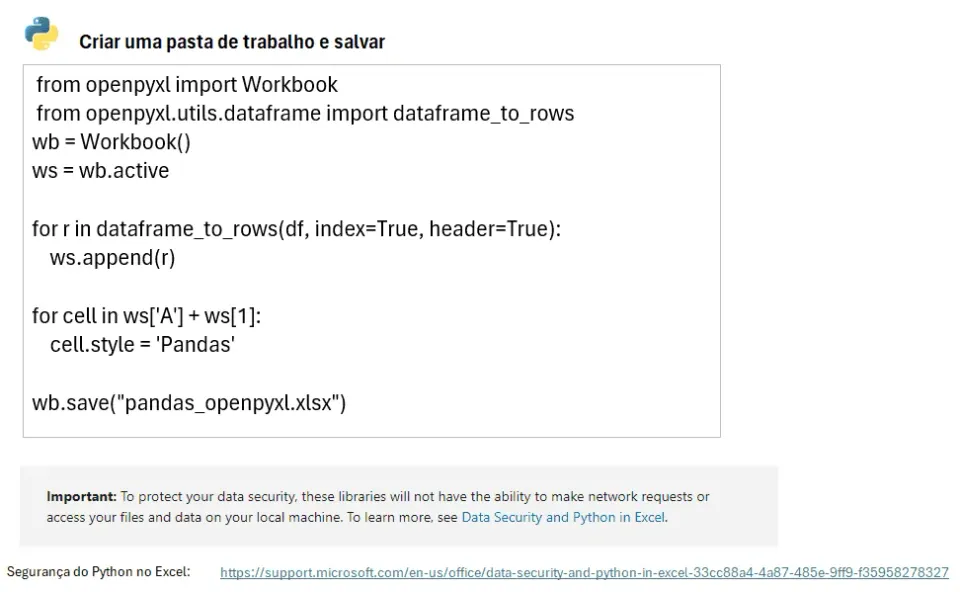Click the "cell.style" assignment line
Screen dimensions: 960x592
pyautogui.click(x=142, y=345)
